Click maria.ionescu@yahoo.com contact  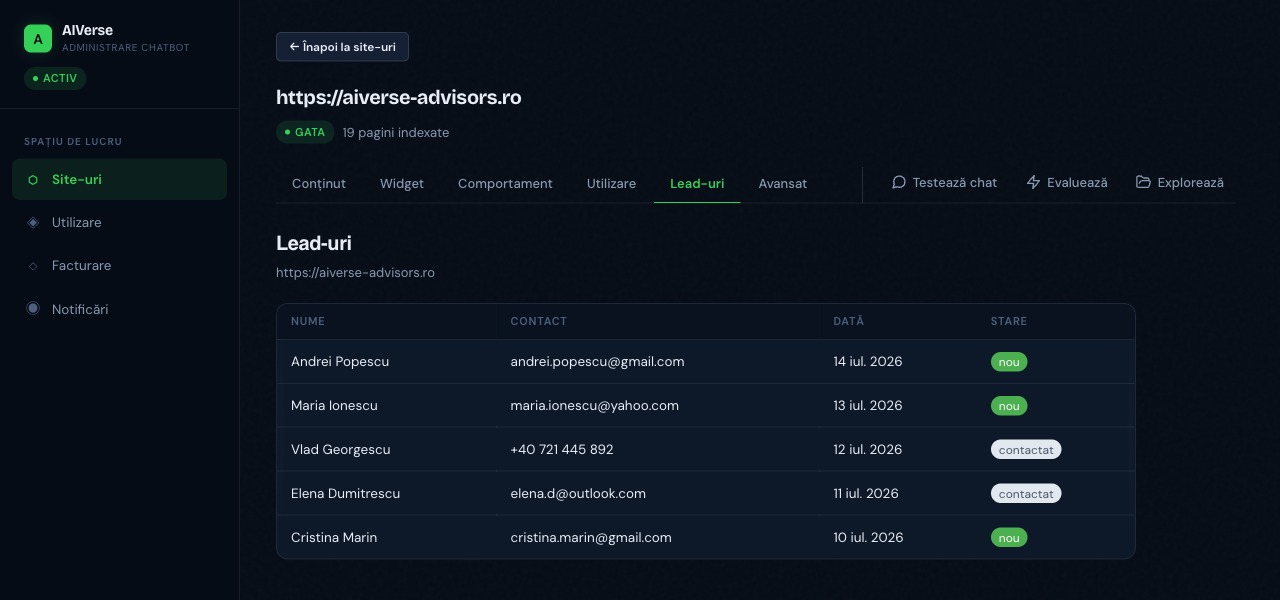[x=595, y=405]
